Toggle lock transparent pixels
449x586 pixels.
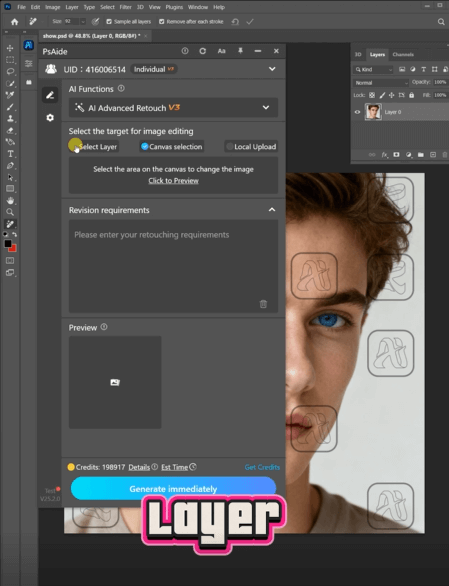pyautogui.click(x=372, y=95)
